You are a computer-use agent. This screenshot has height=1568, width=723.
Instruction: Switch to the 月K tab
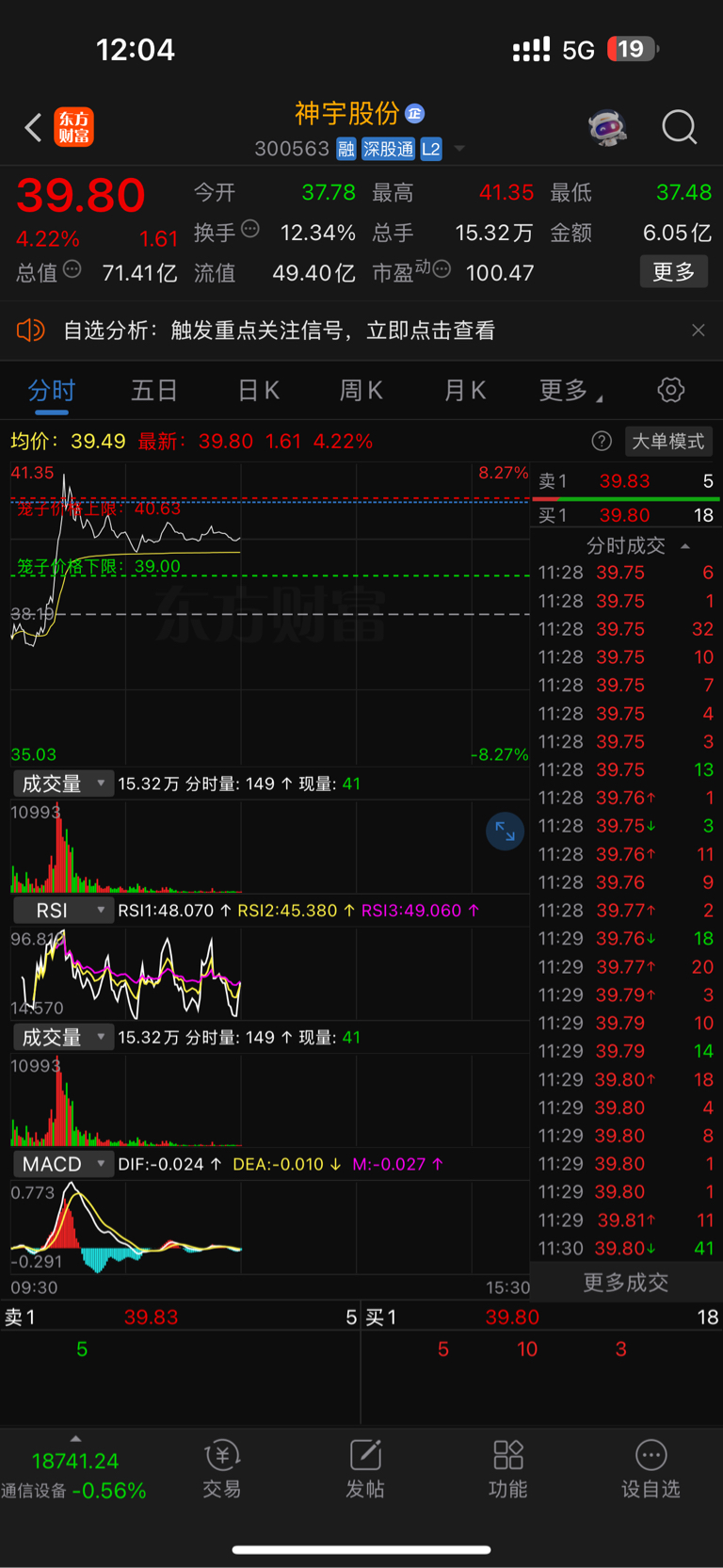pos(464,391)
